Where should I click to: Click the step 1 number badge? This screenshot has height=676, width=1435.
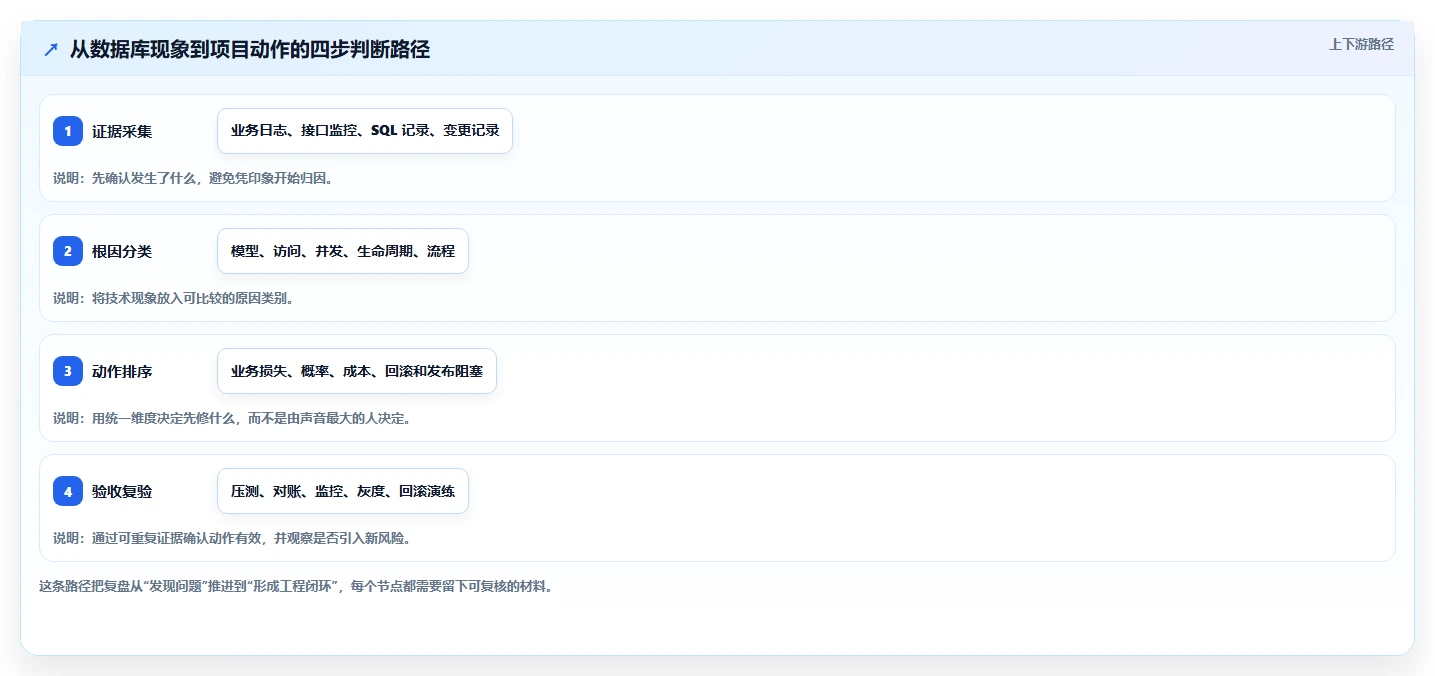pyautogui.click(x=68, y=131)
